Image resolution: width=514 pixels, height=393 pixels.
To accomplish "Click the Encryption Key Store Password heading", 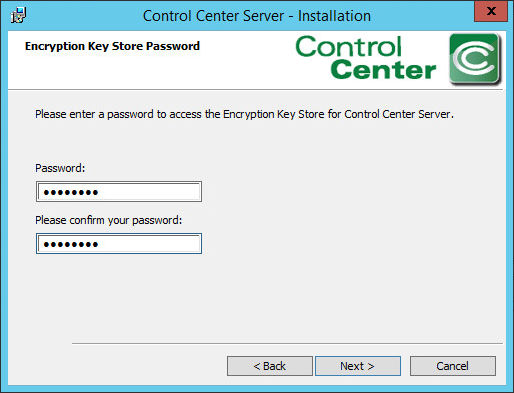I will [x=112, y=46].
